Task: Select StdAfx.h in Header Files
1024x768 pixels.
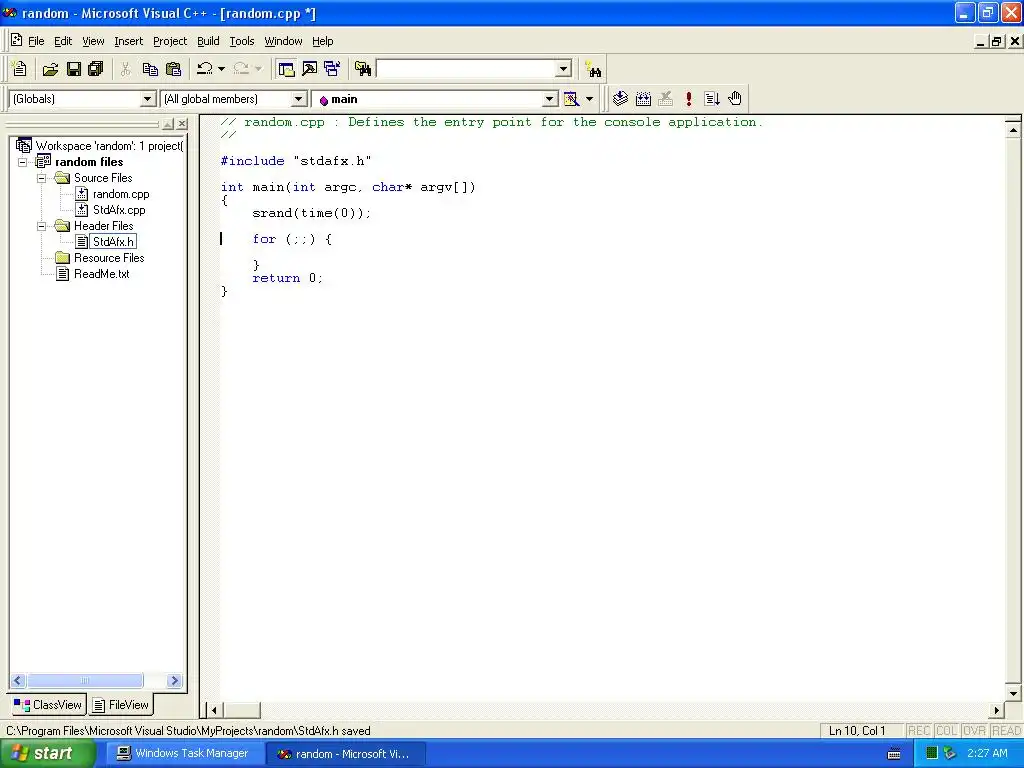Action: pos(113,242)
